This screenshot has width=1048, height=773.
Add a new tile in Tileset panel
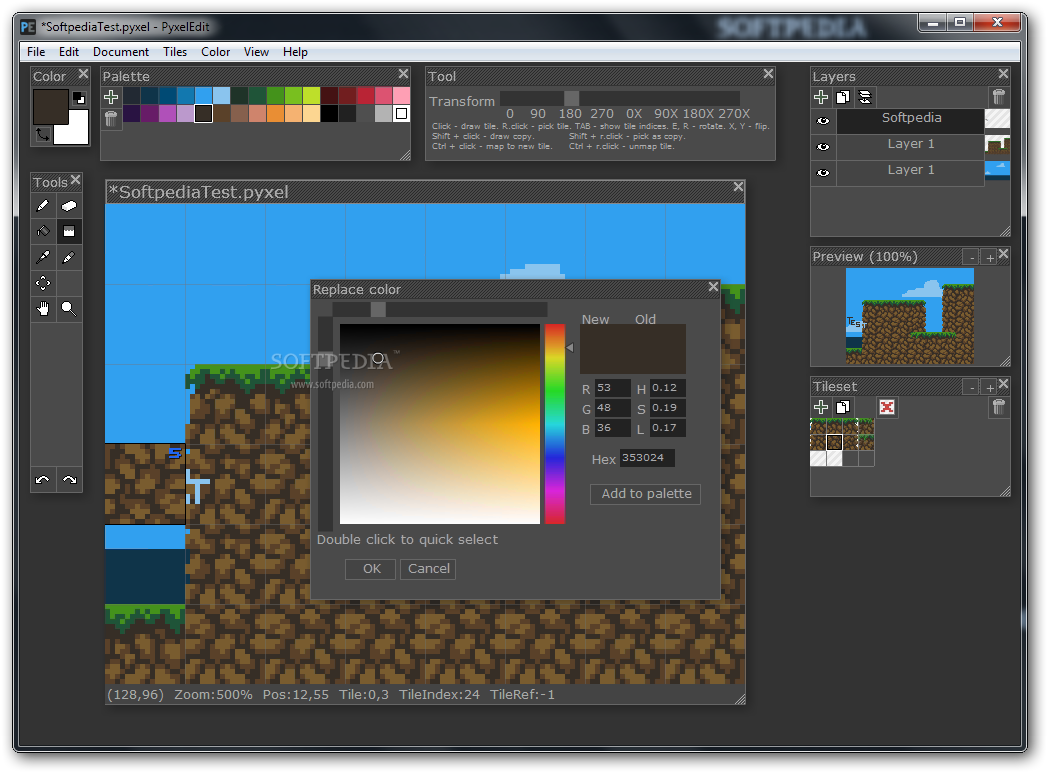[x=821, y=407]
